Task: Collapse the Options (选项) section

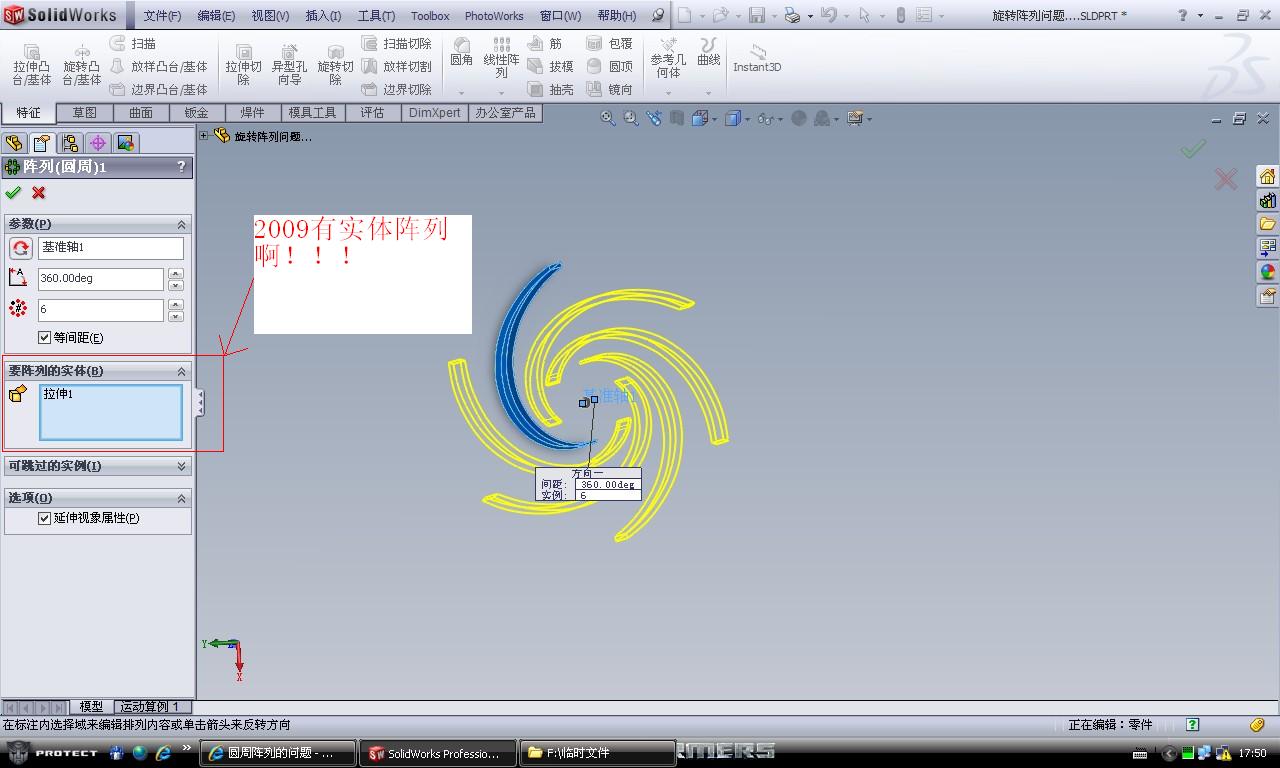Action: 181,498
